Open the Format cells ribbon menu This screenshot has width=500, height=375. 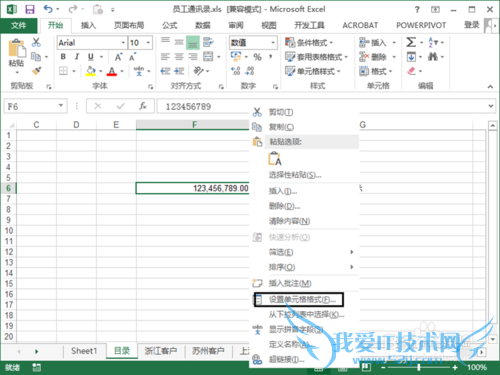point(376,71)
